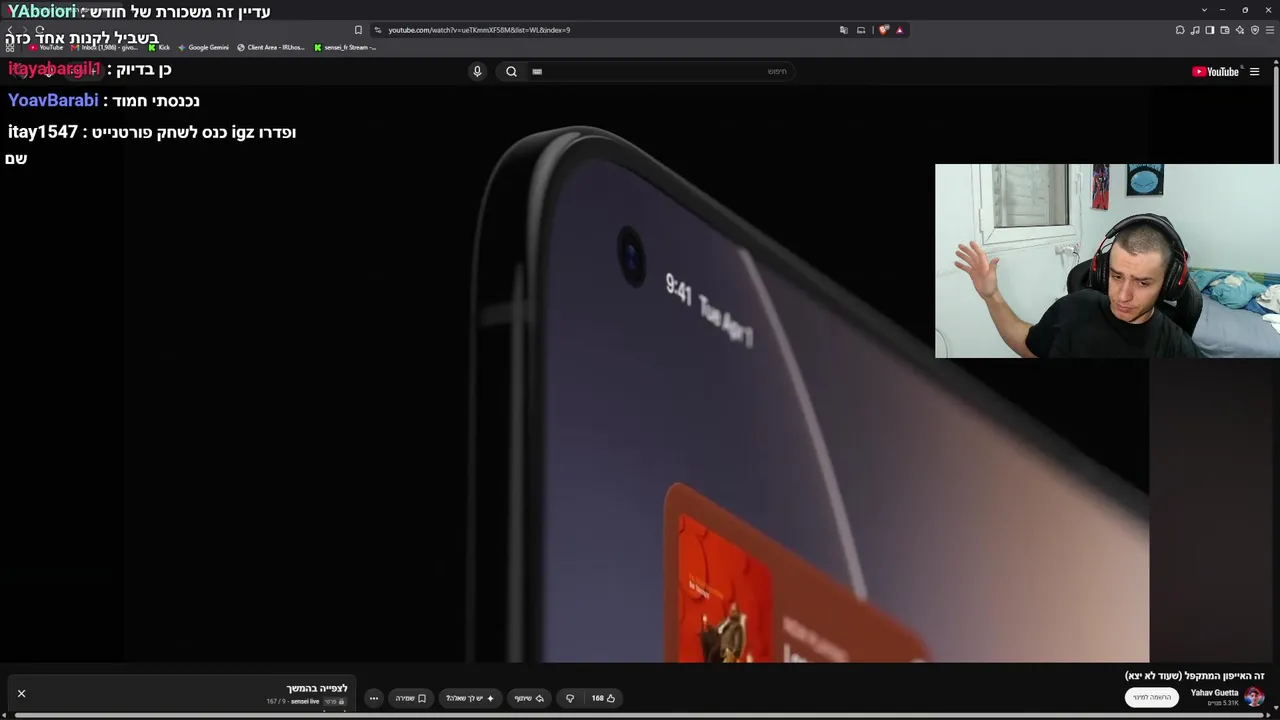Open the VPN shield icon in toolbar
Image resolution: width=1280 pixels, height=720 pixels.
pos(1255,30)
